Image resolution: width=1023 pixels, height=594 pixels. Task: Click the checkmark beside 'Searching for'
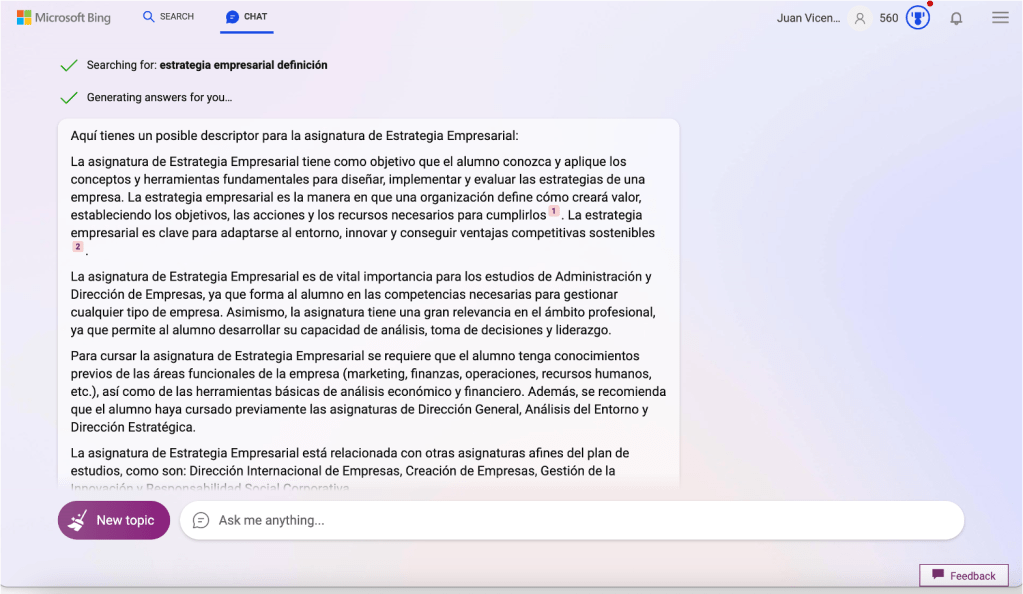point(69,66)
